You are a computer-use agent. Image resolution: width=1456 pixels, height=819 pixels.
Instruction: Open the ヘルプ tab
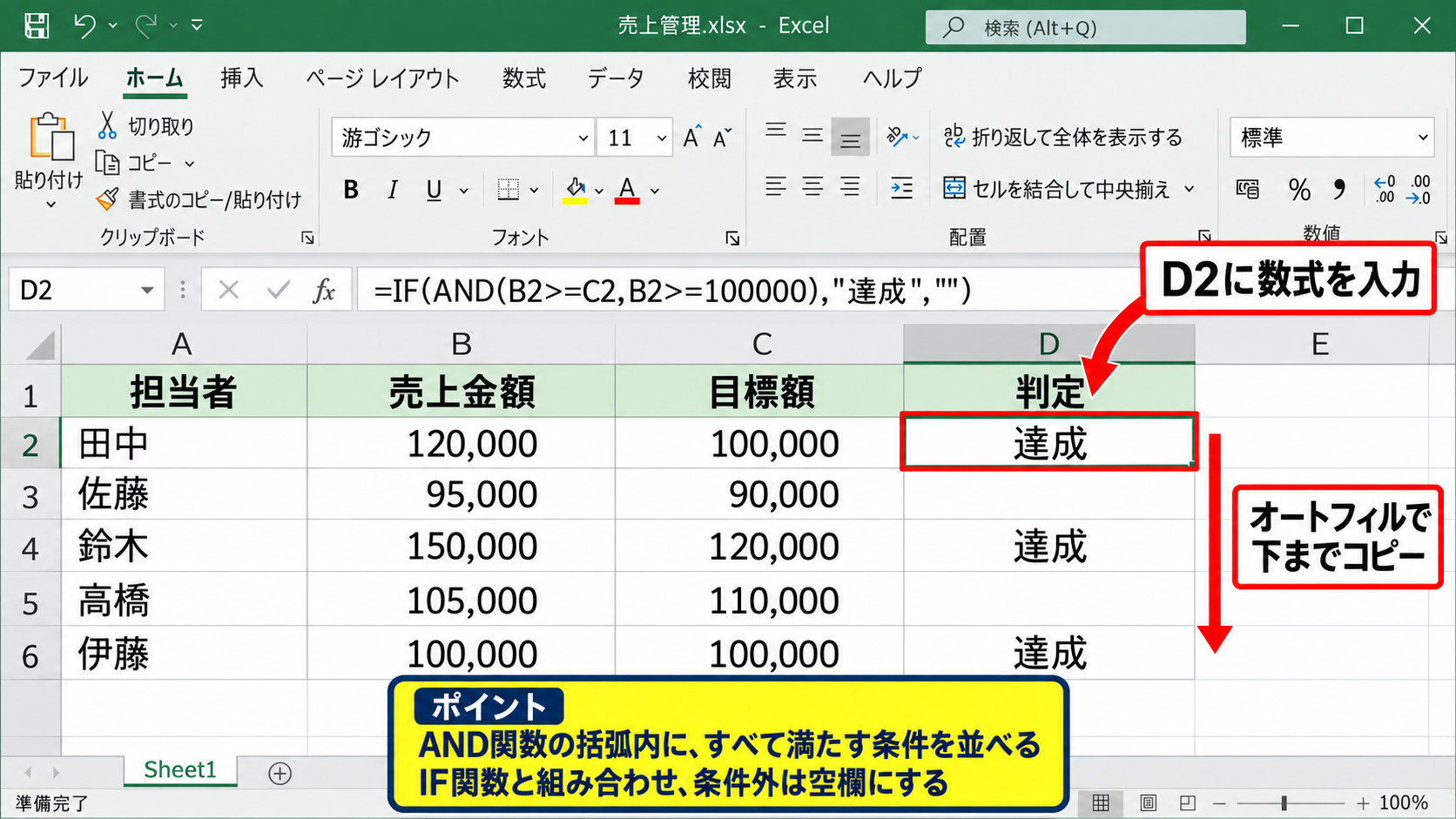coord(892,78)
